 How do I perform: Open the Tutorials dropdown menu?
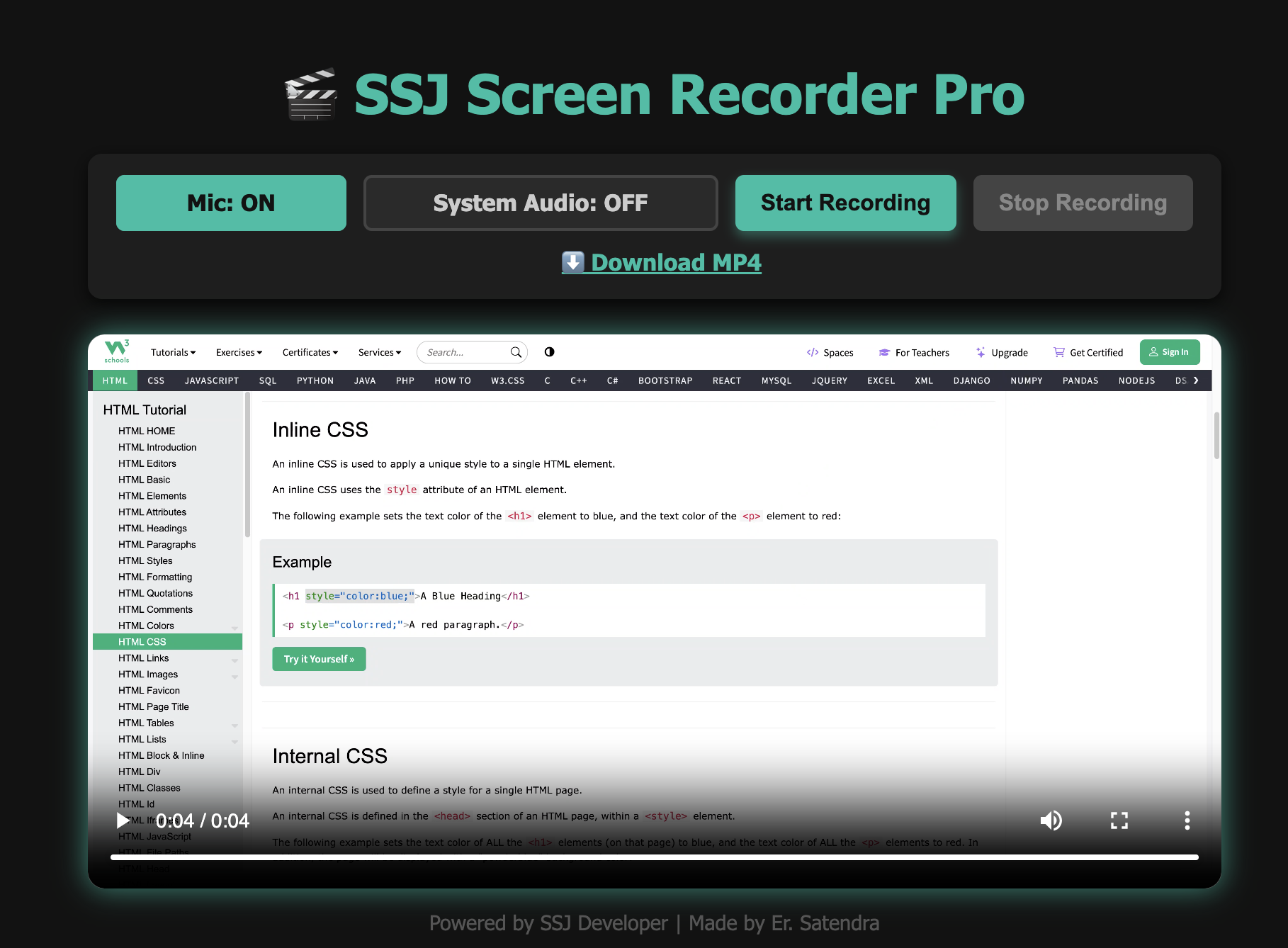point(172,352)
